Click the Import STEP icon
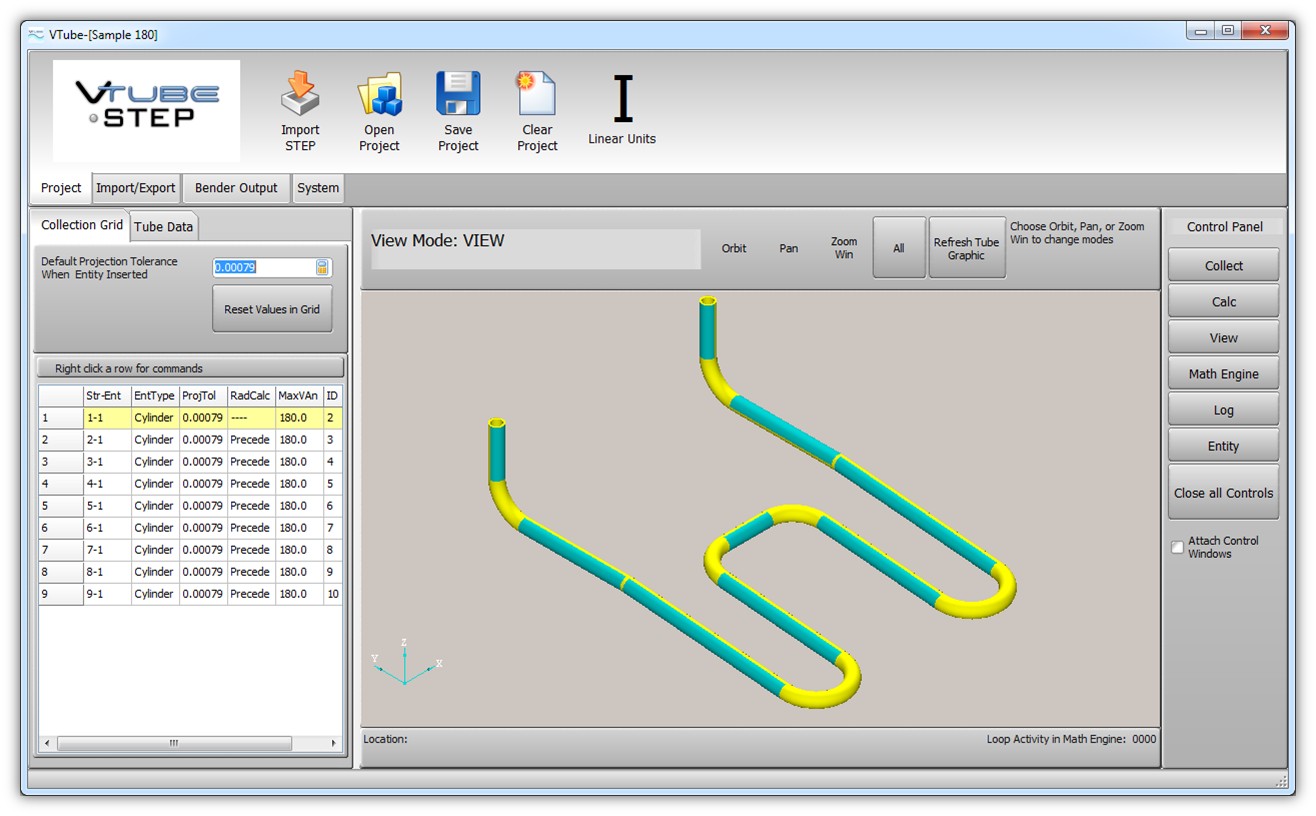Viewport: 1316px width, 816px height. tap(299, 95)
